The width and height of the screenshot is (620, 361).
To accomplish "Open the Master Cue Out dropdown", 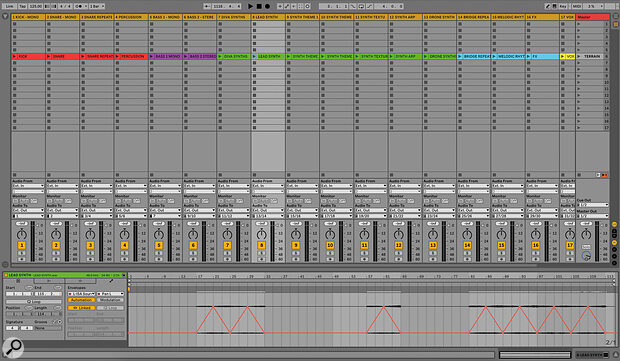I will [x=593, y=205].
